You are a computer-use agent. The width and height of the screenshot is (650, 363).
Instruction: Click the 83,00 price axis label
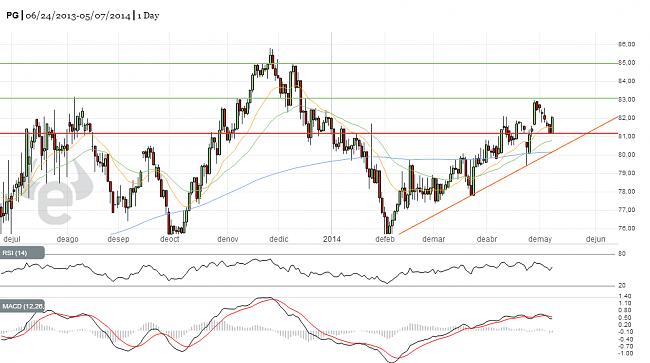coord(626,99)
